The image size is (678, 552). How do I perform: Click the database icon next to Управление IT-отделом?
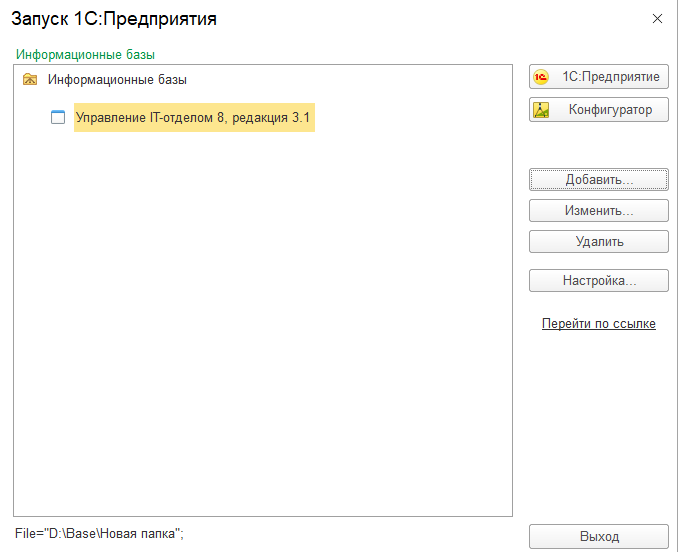point(58,117)
